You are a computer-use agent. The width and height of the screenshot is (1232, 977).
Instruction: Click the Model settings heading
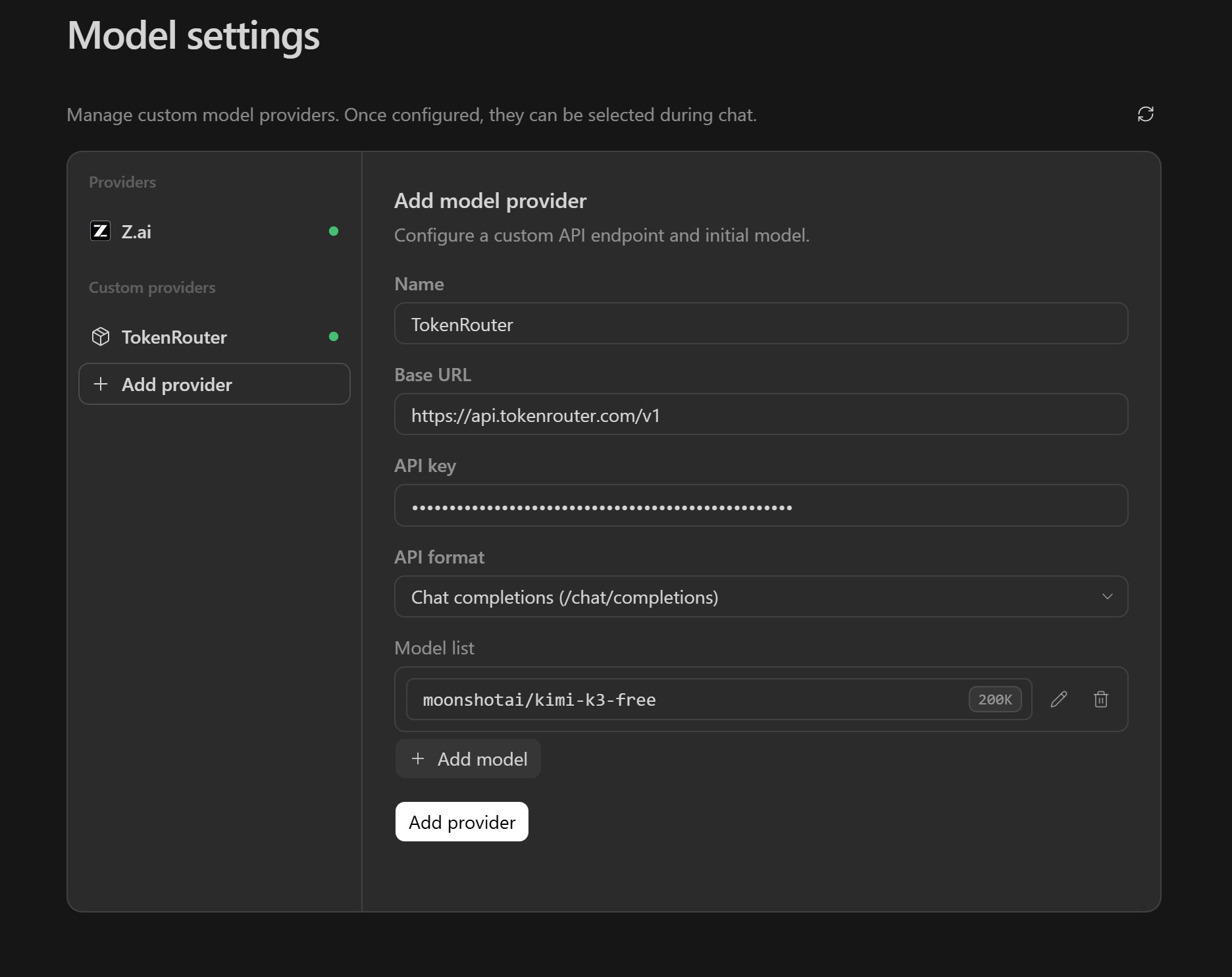pos(193,36)
